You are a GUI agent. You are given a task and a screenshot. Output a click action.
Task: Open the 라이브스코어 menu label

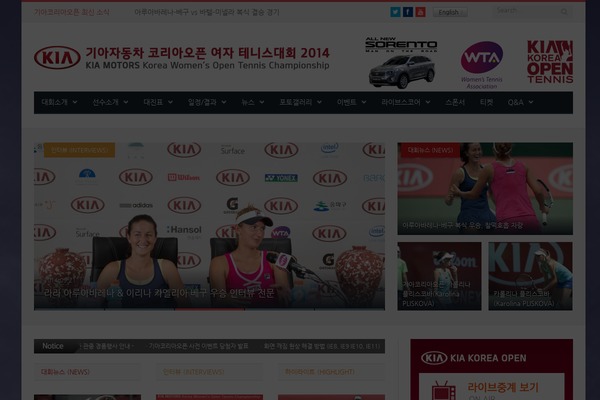coord(401,102)
